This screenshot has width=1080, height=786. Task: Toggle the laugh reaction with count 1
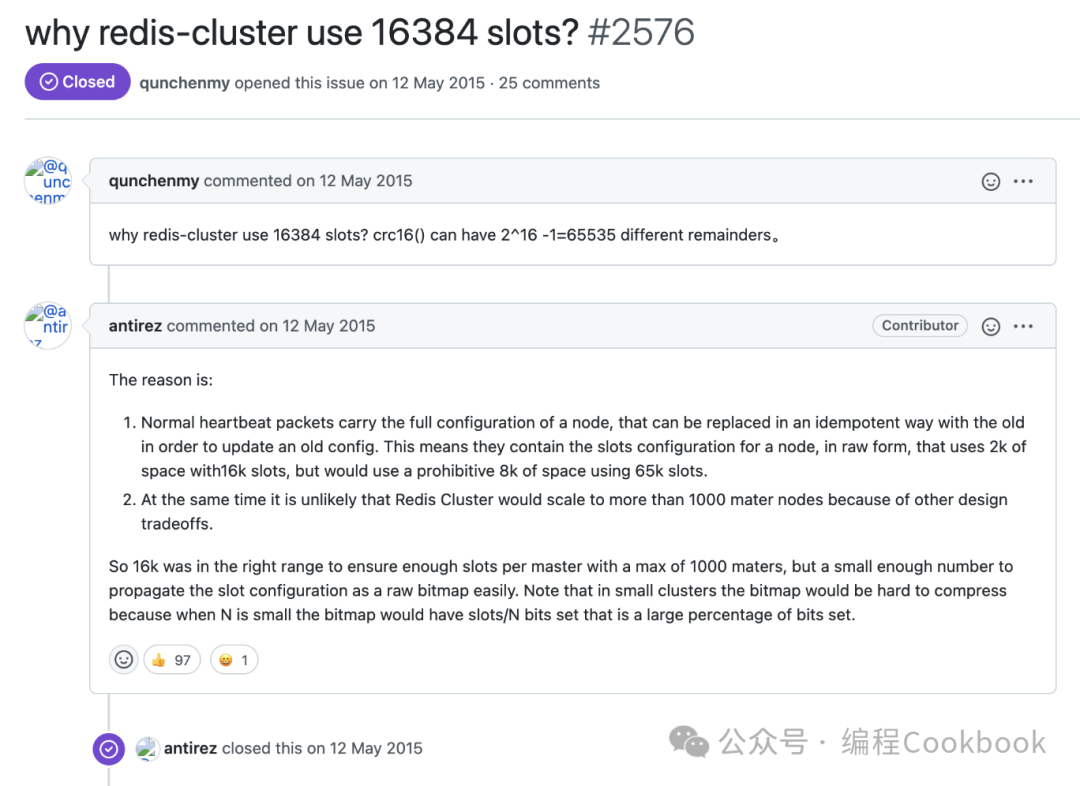(x=234, y=660)
